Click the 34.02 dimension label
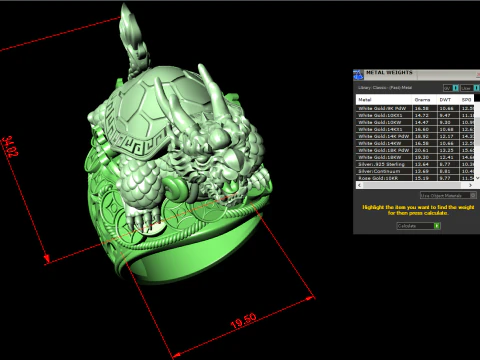 click(x=10, y=146)
